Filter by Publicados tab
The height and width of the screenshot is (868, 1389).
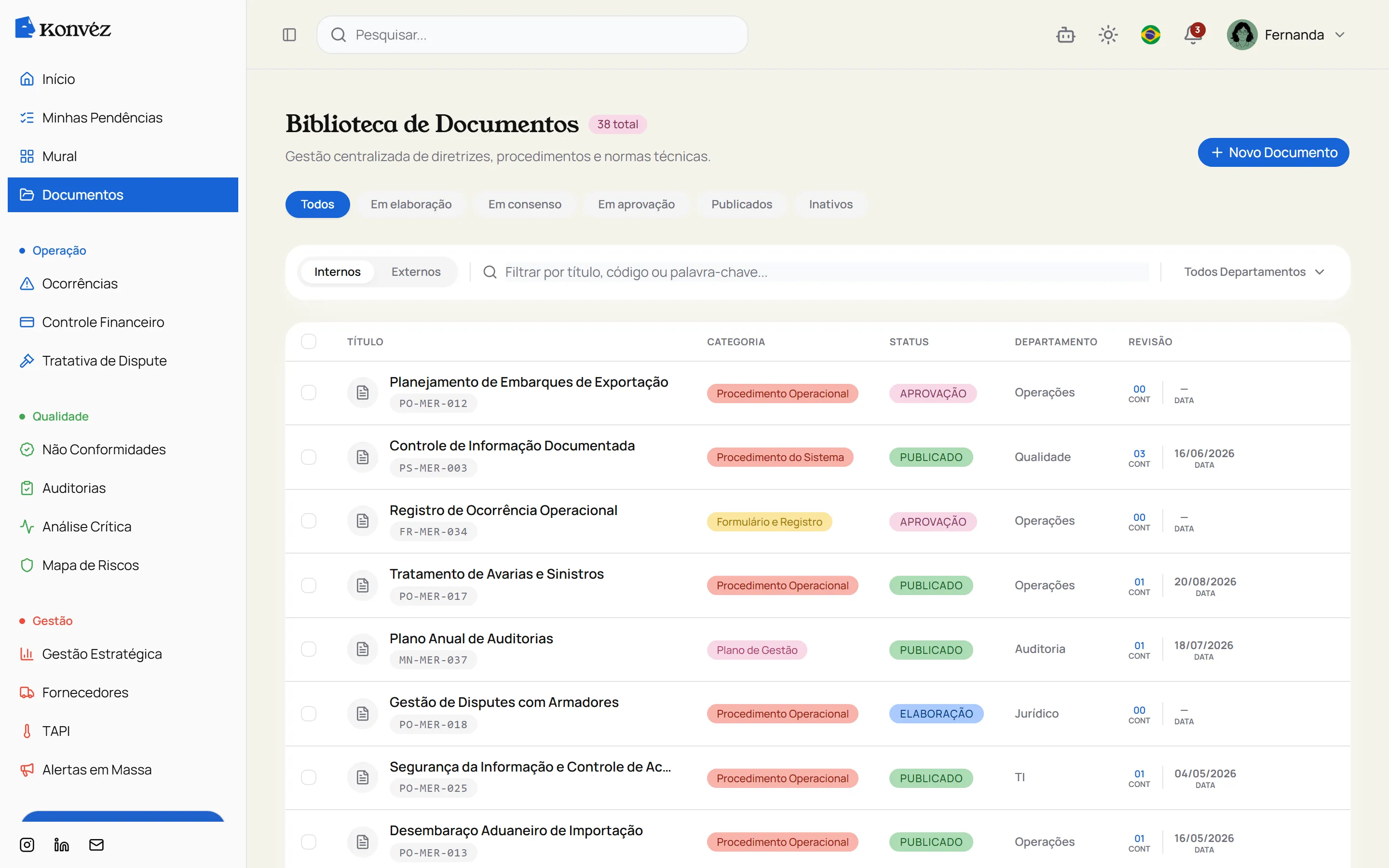(742, 204)
